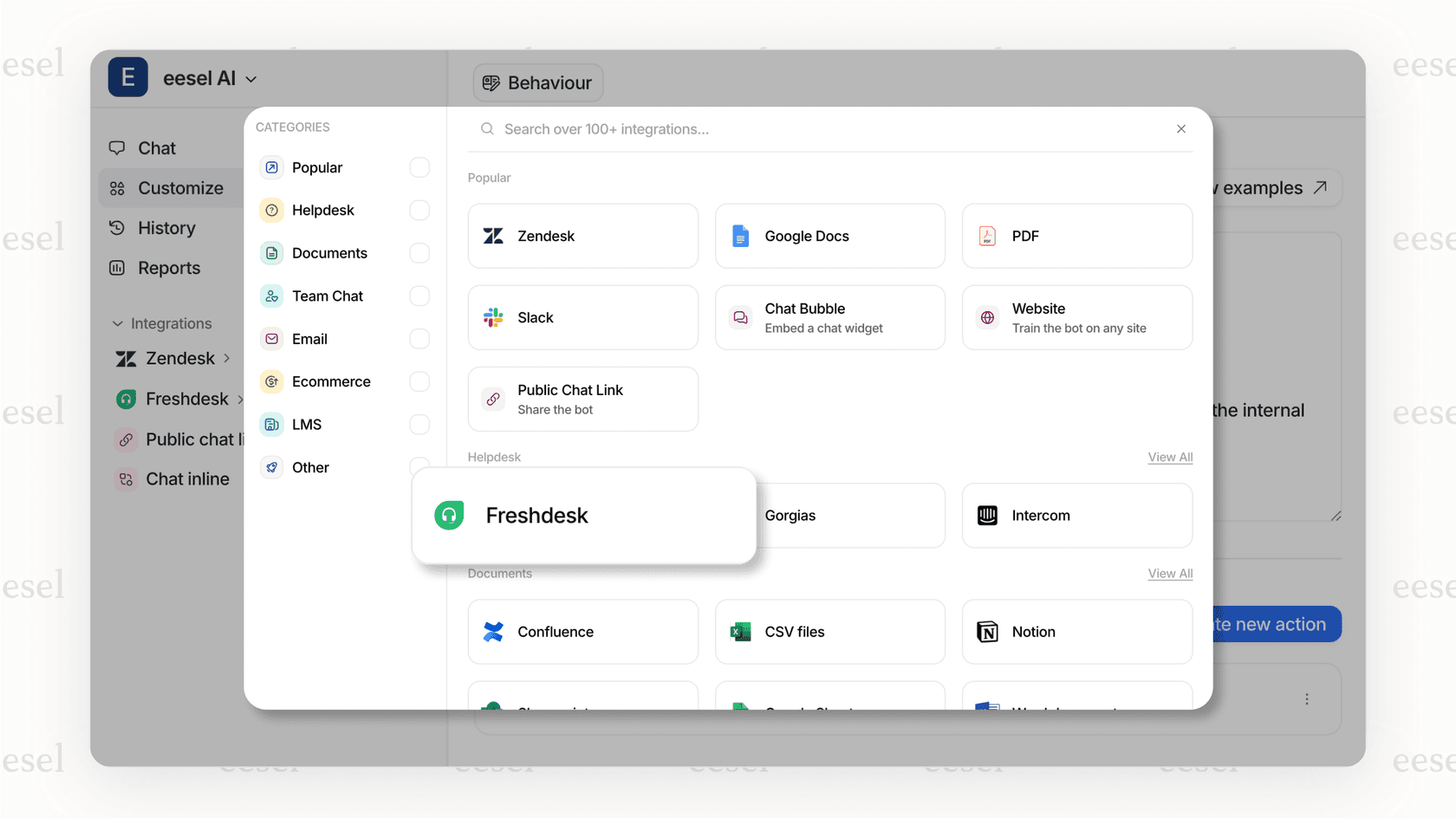Click the integrations search field

(x=823, y=129)
